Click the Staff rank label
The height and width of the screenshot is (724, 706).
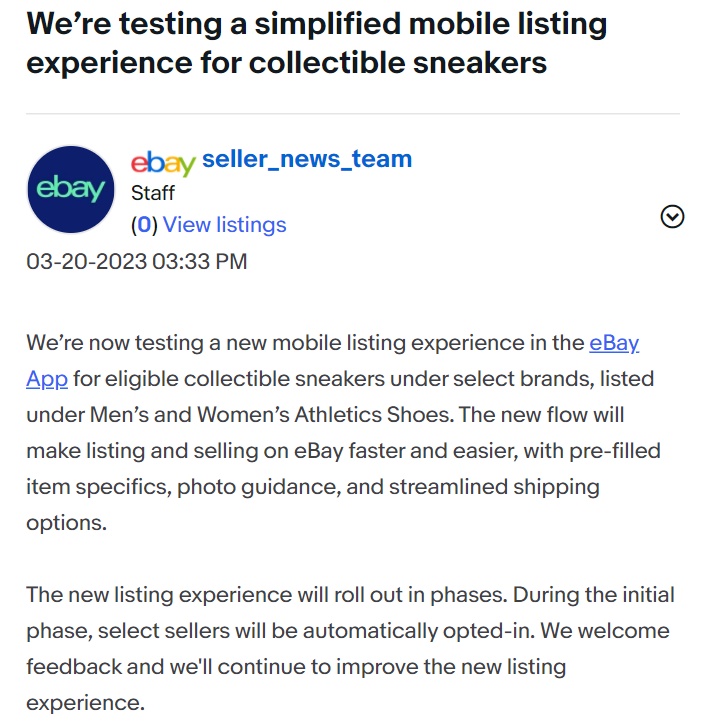pyautogui.click(x=153, y=193)
